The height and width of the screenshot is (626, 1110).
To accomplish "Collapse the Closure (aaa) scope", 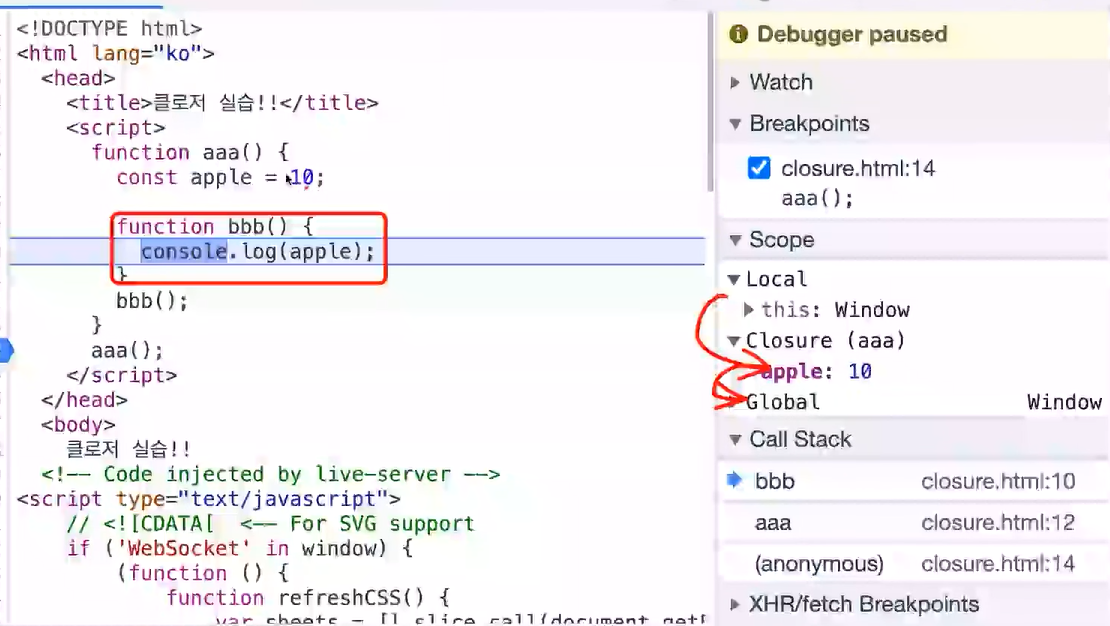I will click(733, 341).
